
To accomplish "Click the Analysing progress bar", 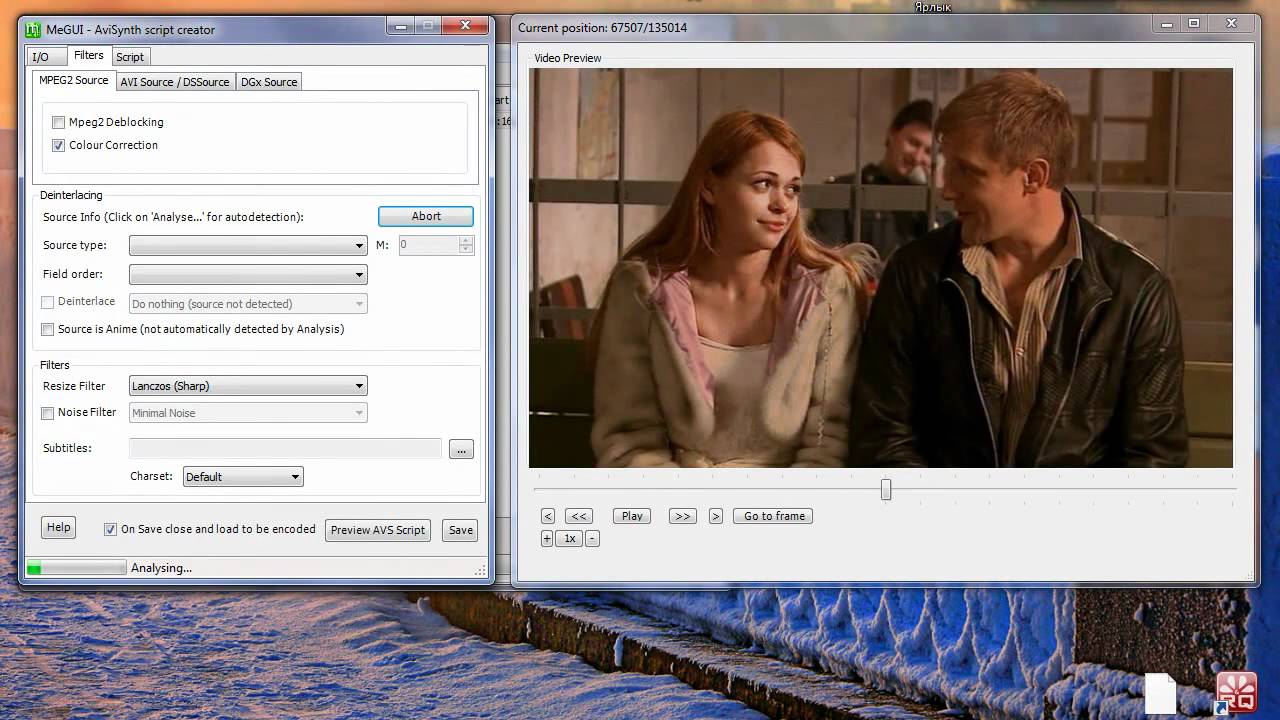I will [x=76, y=568].
